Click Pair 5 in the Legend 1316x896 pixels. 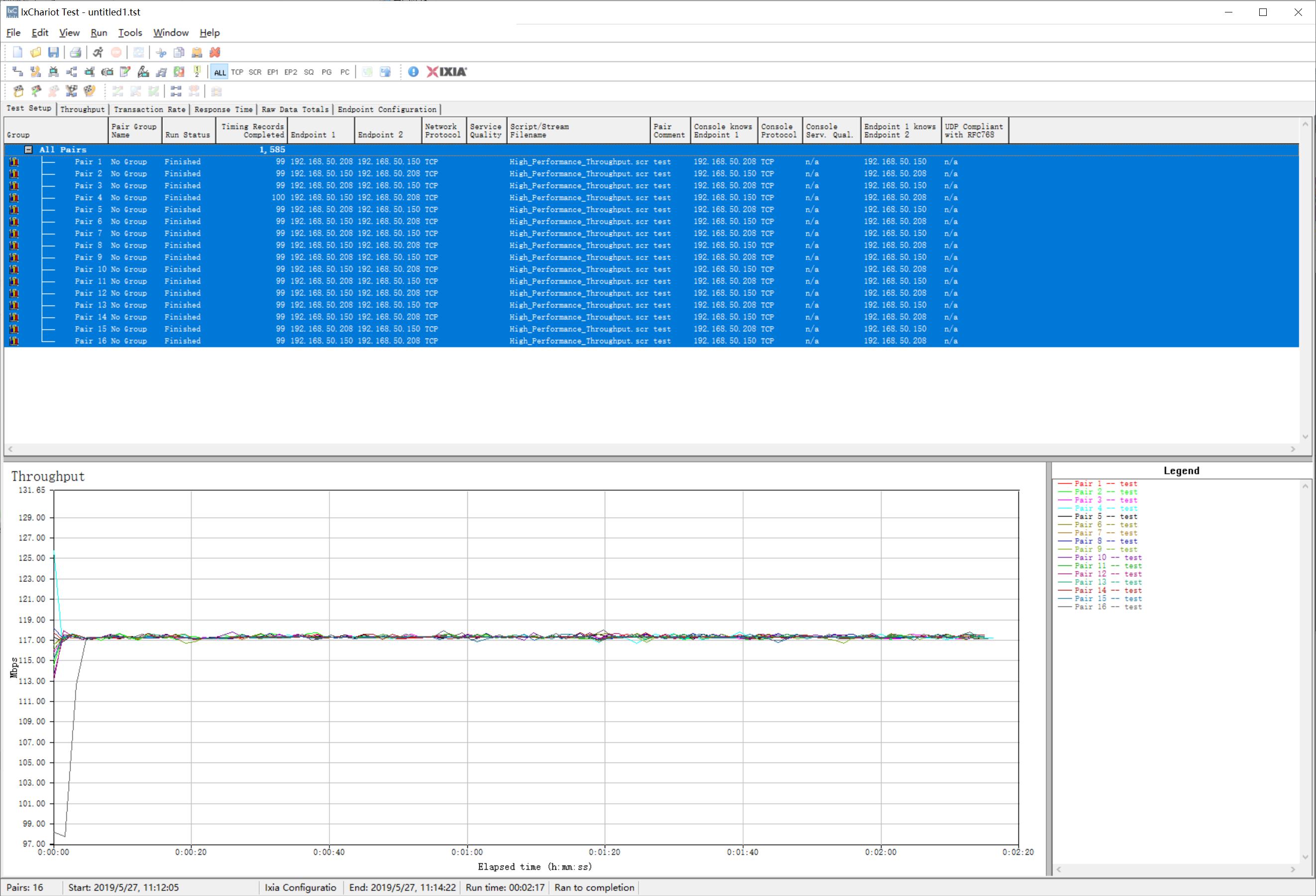1105,517
